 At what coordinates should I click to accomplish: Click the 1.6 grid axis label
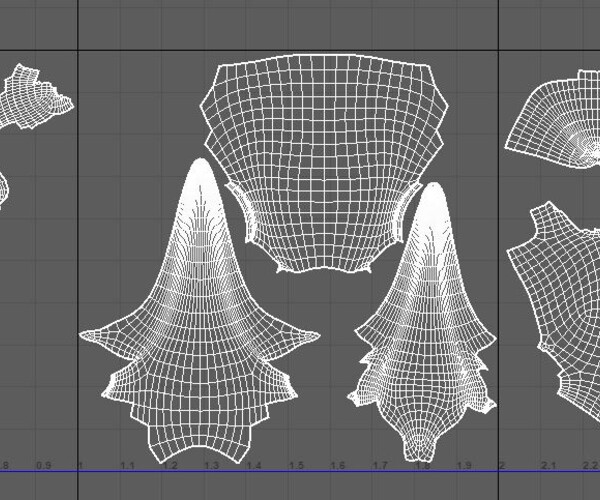pyautogui.click(x=338, y=466)
